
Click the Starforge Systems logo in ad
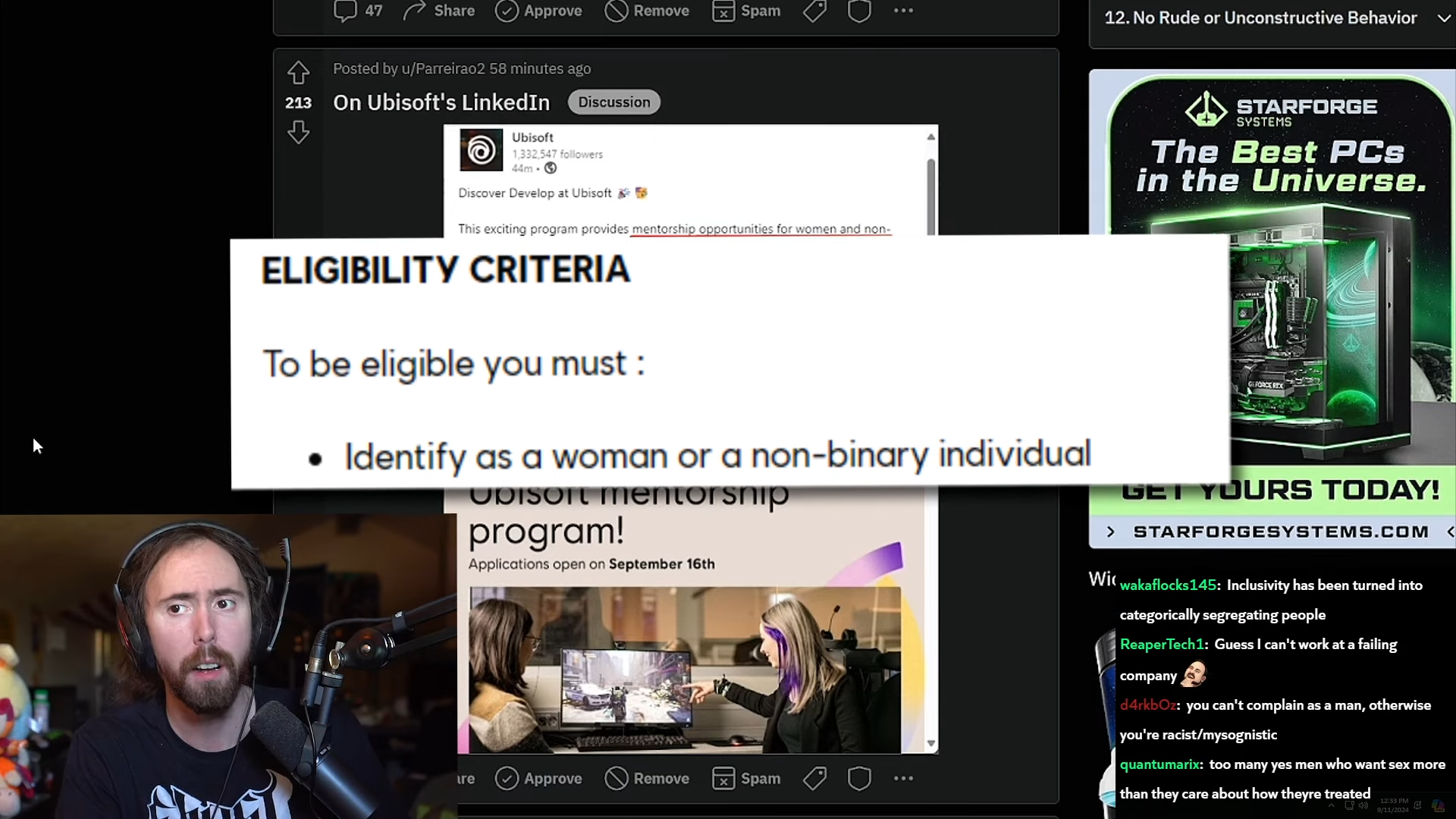point(1281,110)
